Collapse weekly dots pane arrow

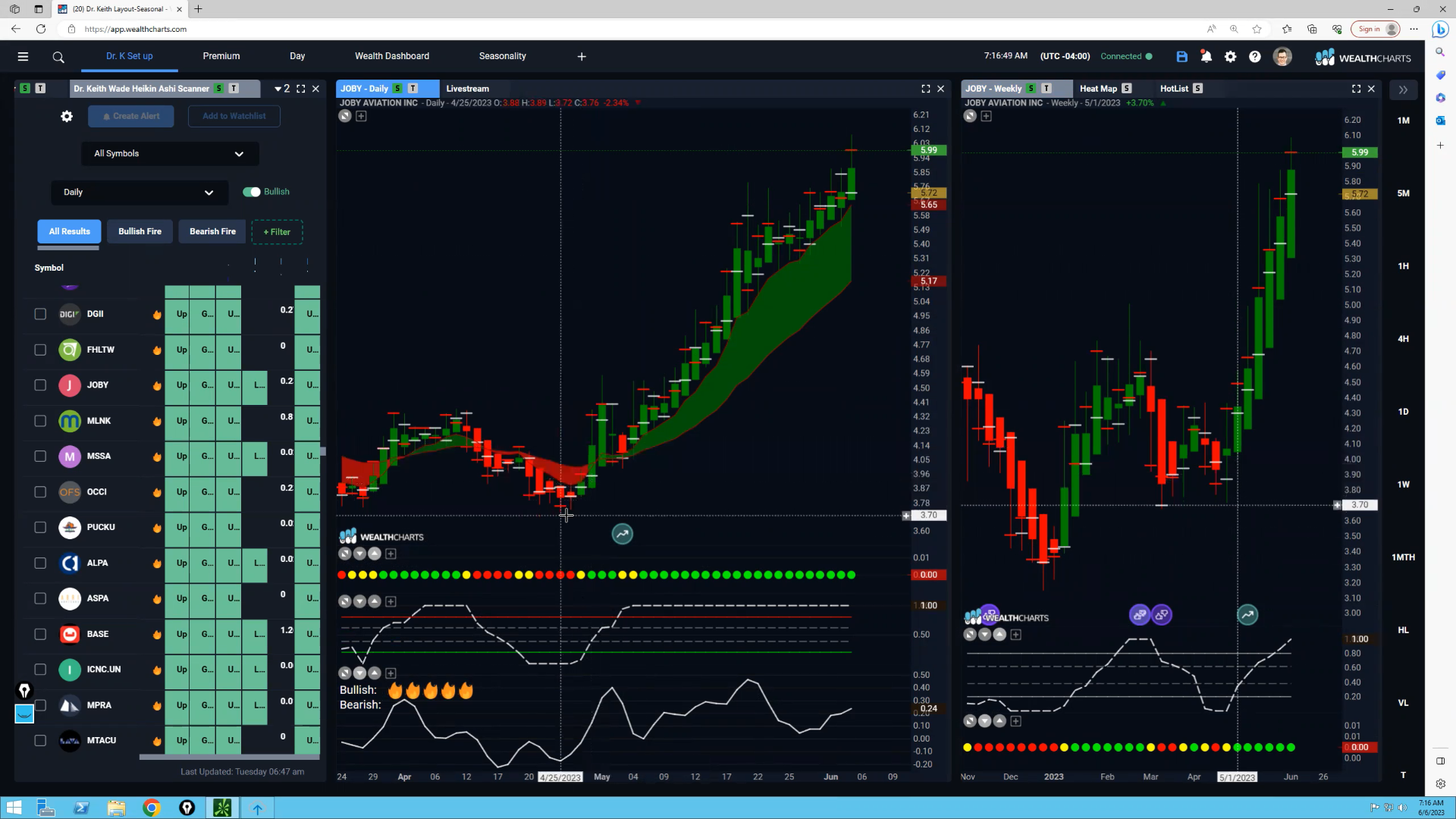pos(984,721)
